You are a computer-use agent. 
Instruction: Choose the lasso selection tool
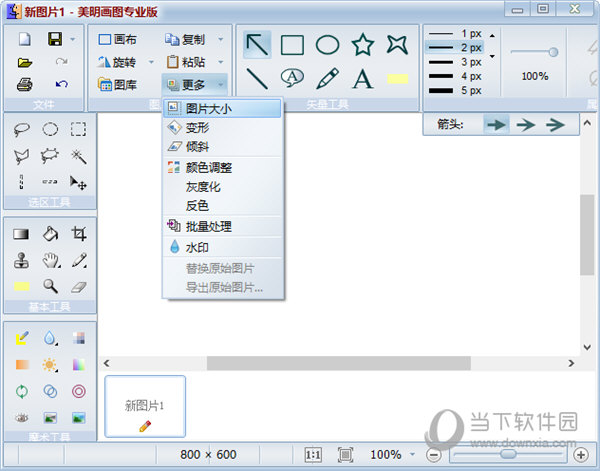[x=21, y=129]
